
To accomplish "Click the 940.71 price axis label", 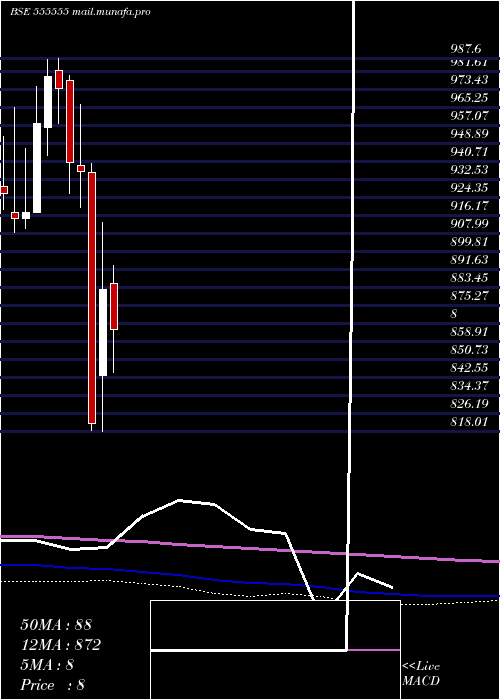I will tap(469, 152).
